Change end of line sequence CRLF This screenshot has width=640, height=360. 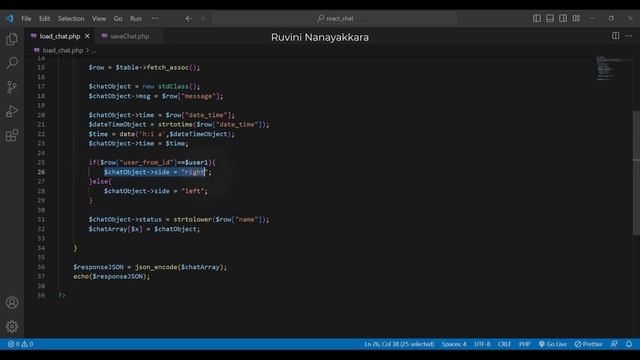(x=504, y=344)
